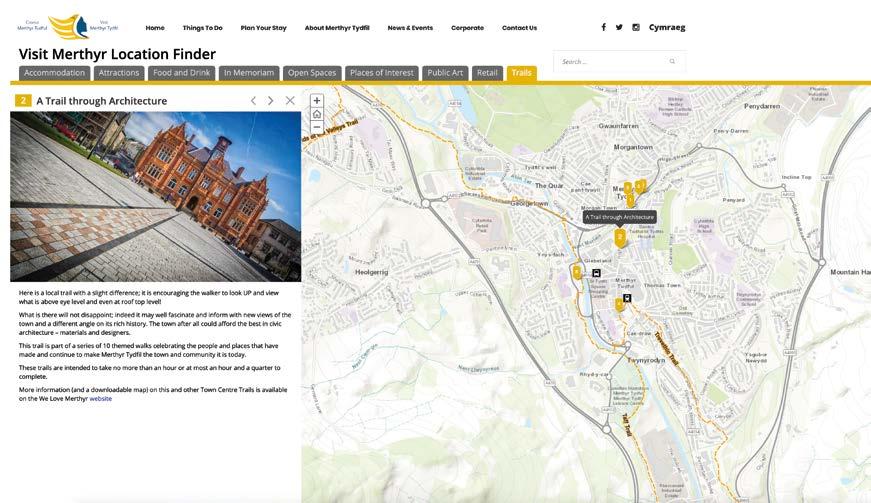Image resolution: width=871 pixels, height=503 pixels.
Task: Click the bus station icon near Glebeland
Action: pyautogui.click(x=596, y=273)
